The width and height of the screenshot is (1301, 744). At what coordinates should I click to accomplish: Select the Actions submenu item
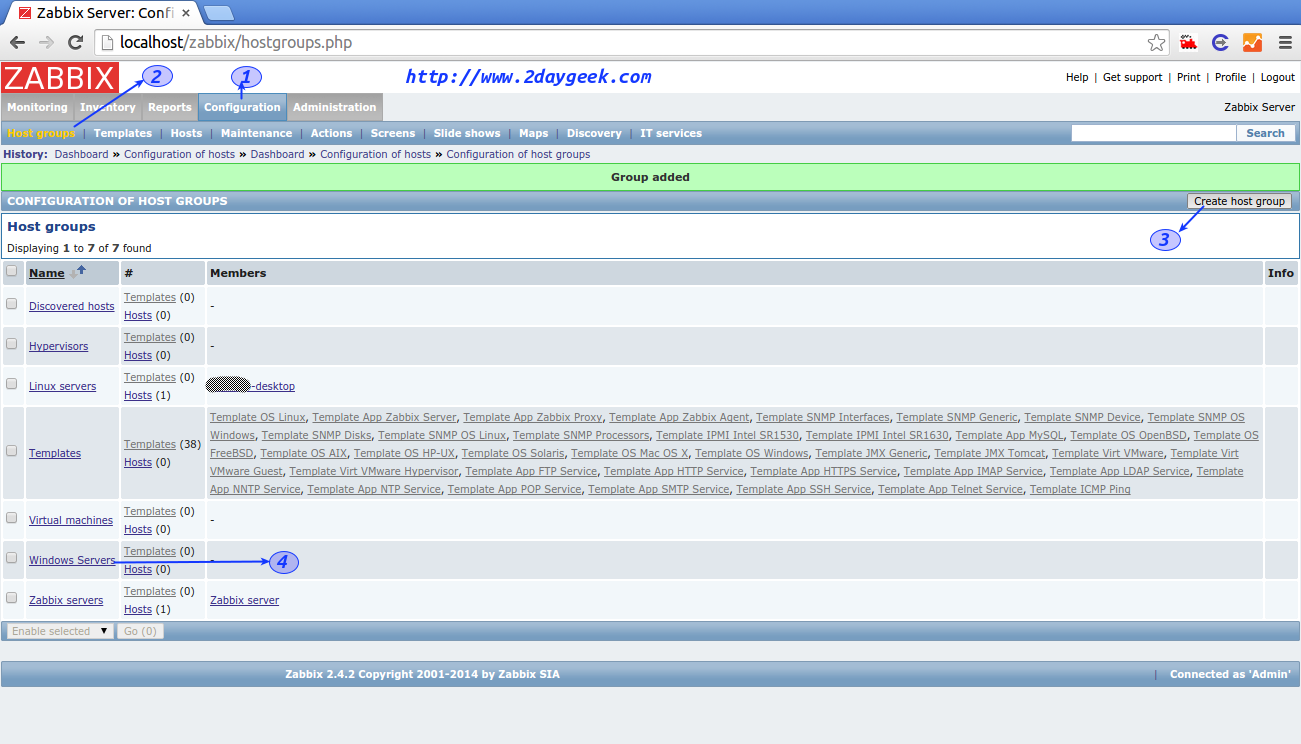[331, 133]
